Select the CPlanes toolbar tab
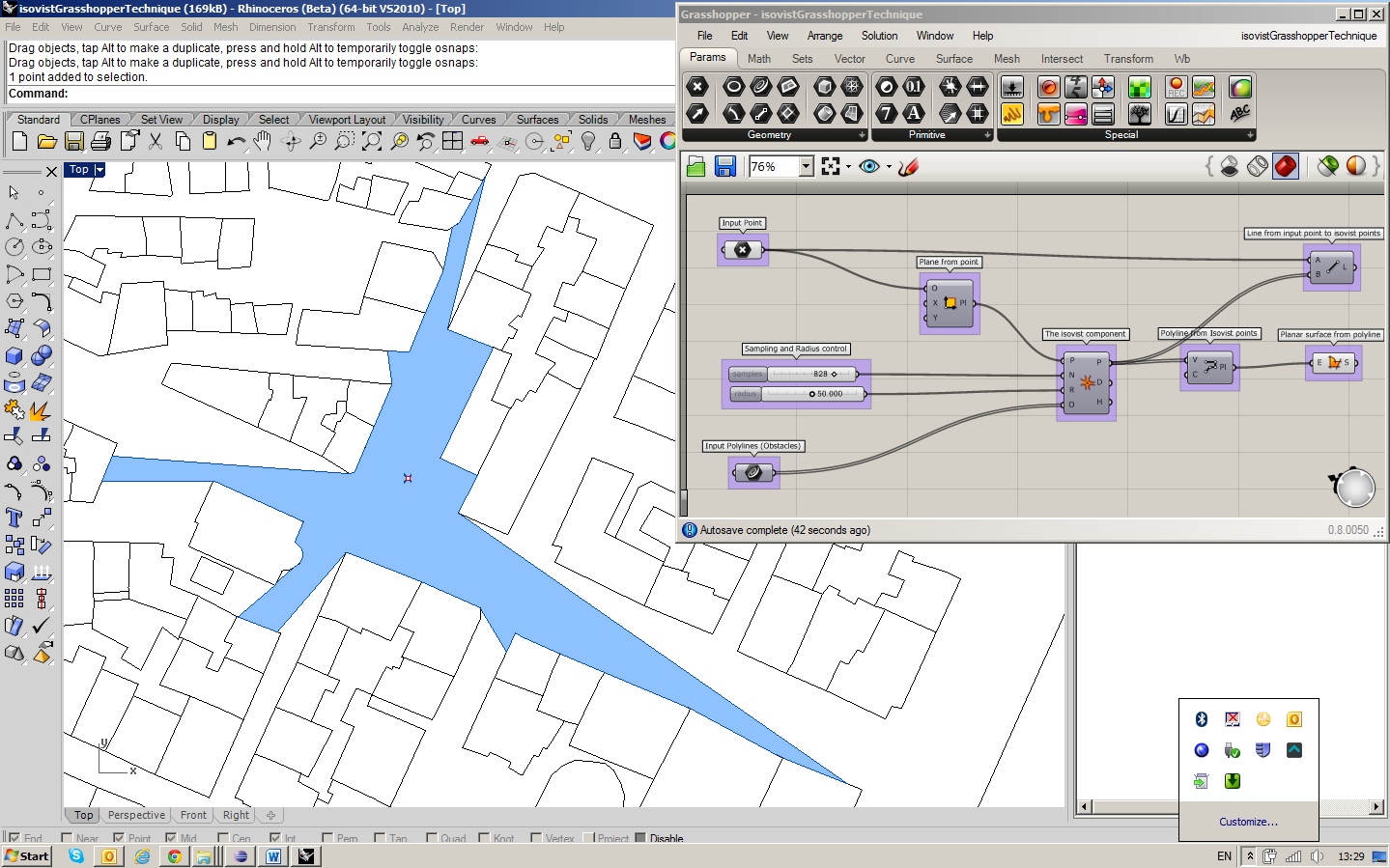 100,120
